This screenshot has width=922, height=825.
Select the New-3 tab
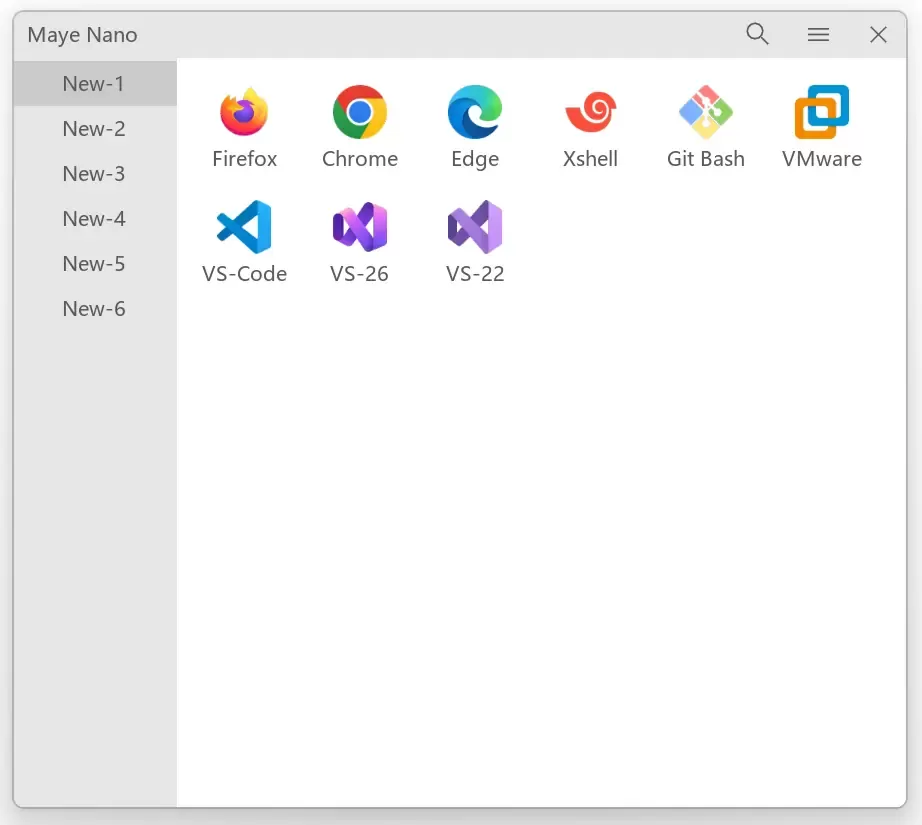point(94,174)
